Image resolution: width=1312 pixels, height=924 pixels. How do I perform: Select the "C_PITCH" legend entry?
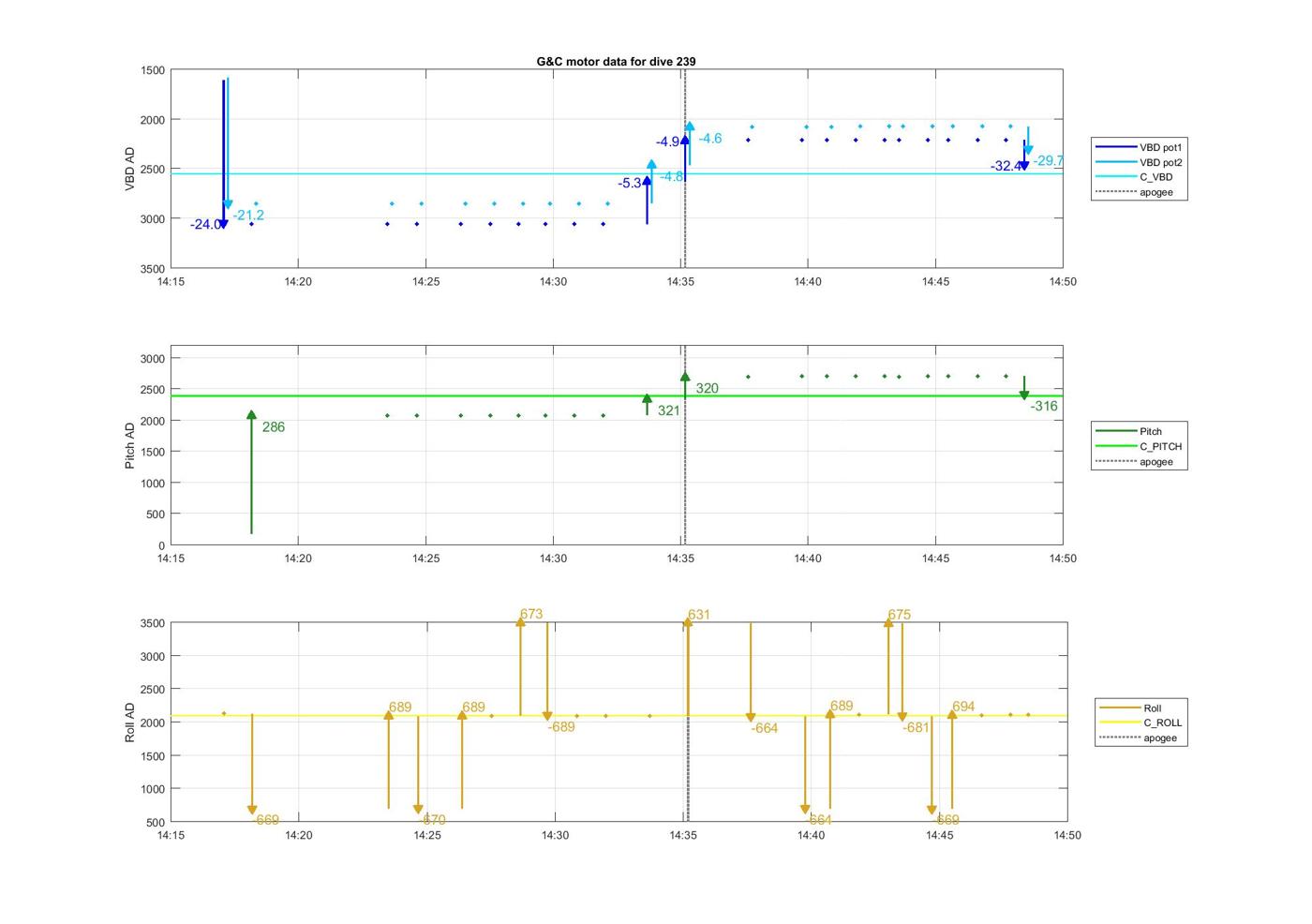coord(1140,446)
